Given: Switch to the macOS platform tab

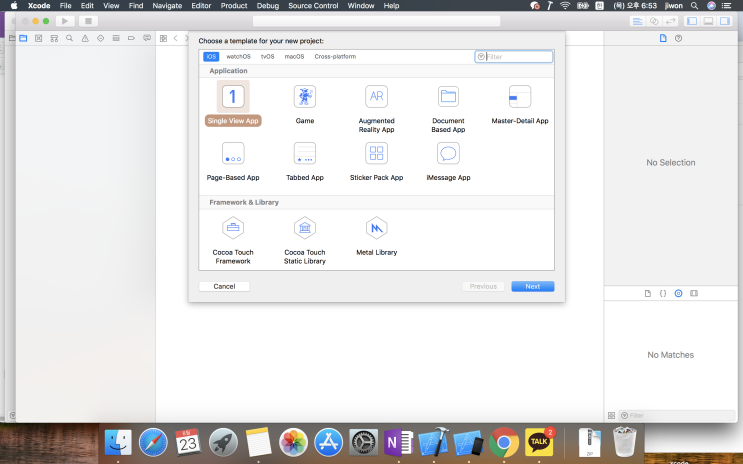Looking at the screenshot, I should [294, 57].
